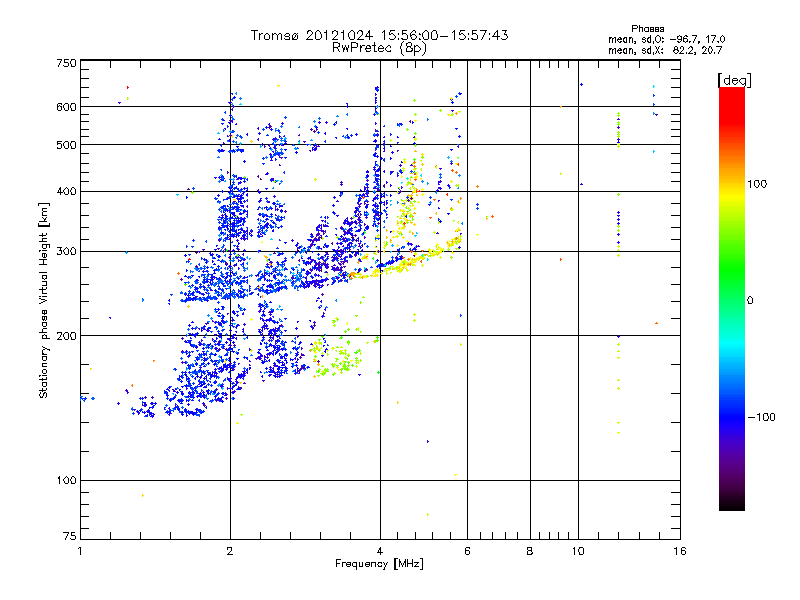This screenshot has width=800, height=600.
Task: Click the y-axis tick label '500'
Action: pyautogui.click(x=67, y=145)
